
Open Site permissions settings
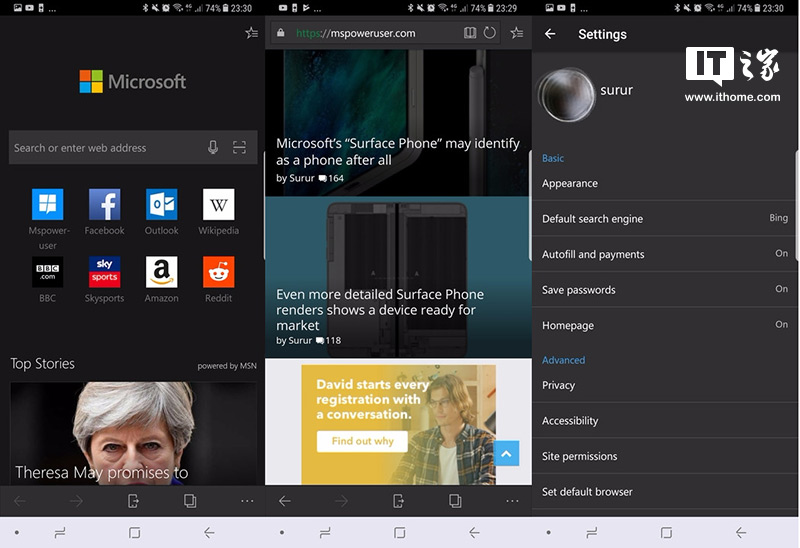(x=665, y=456)
